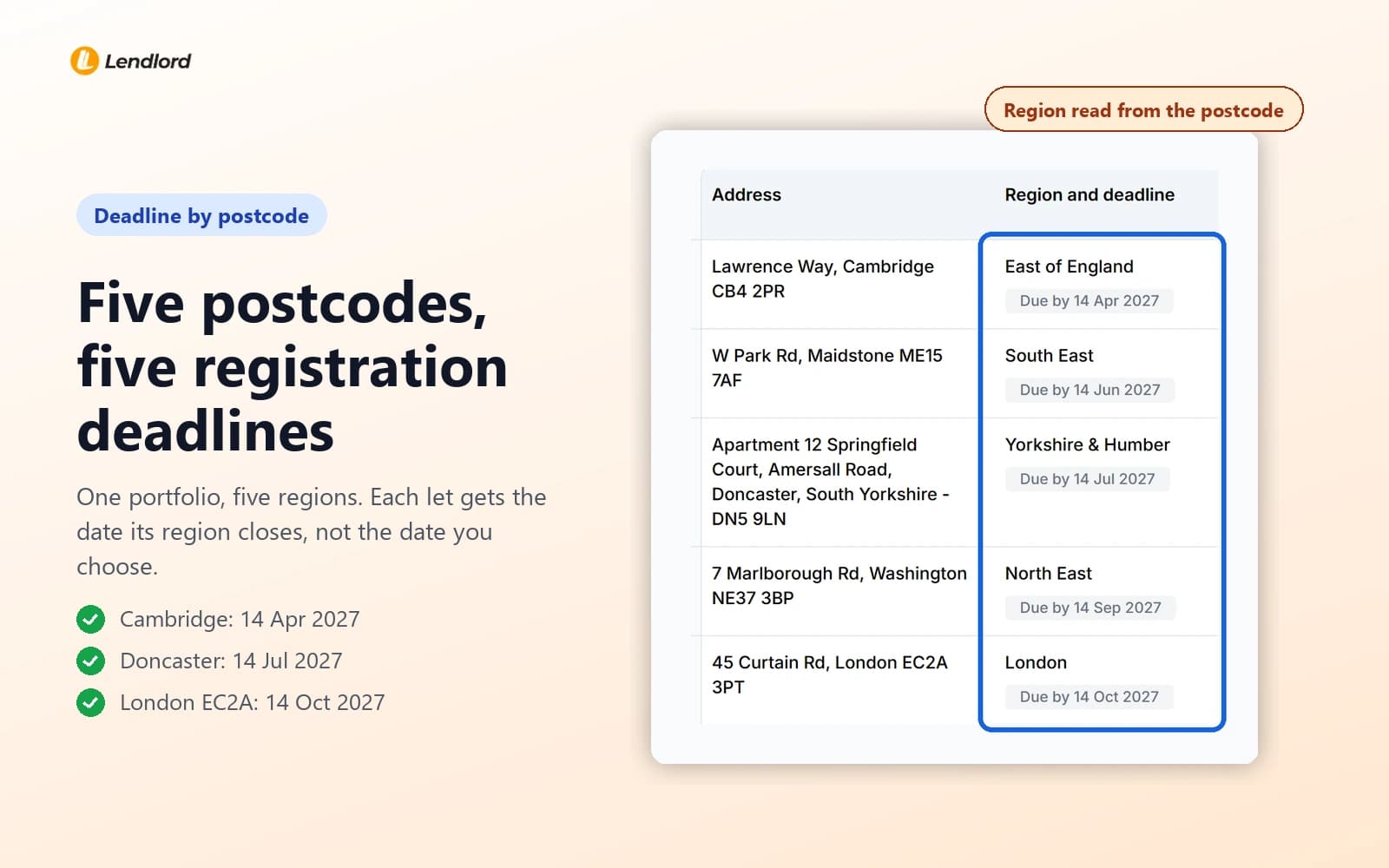Click the 'Address' column header

(x=747, y=194)
